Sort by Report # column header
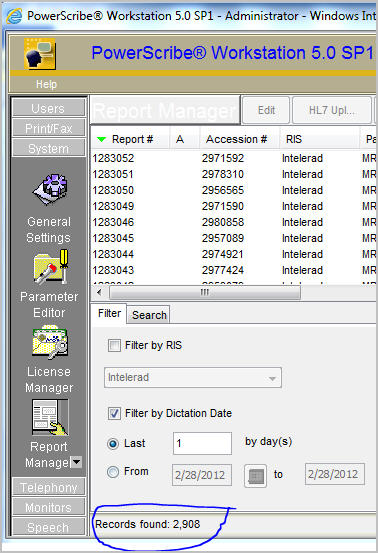 coord(130,139)
